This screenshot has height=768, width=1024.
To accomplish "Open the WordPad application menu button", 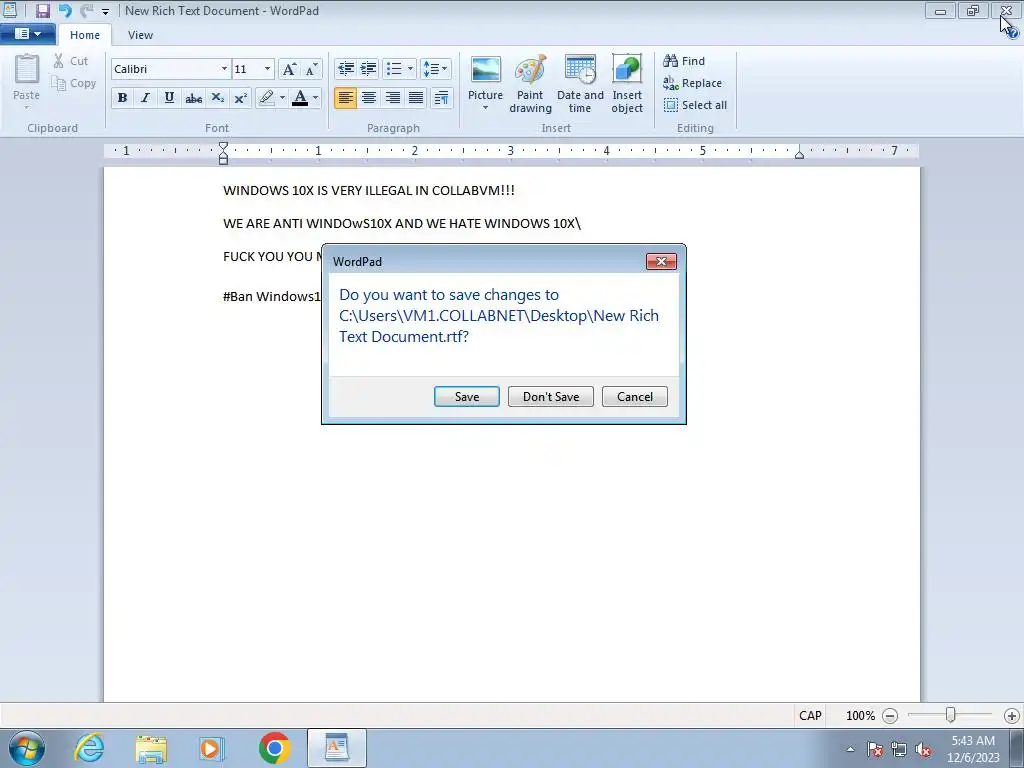I will click(27, 34).
